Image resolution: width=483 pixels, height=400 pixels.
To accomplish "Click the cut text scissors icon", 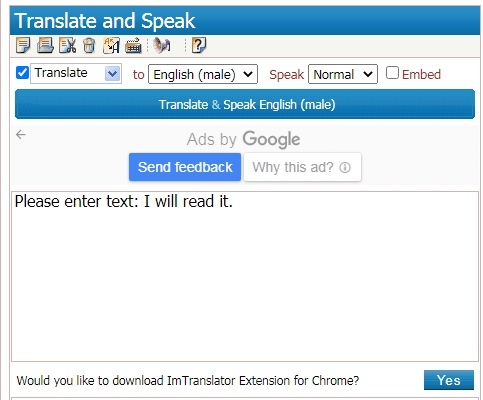I will [x=67, y=45].
